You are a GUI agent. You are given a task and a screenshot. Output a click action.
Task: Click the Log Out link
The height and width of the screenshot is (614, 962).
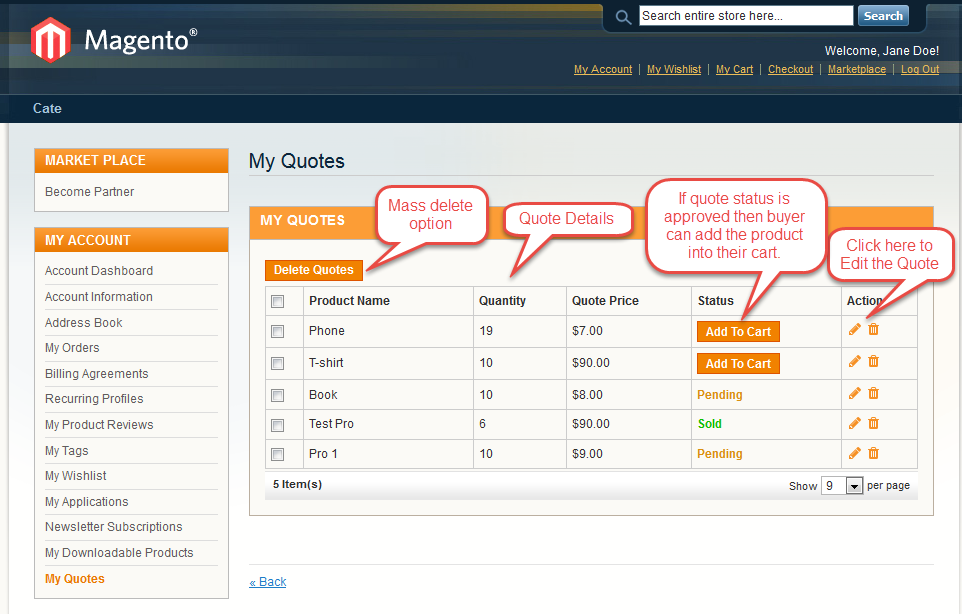[919, 70]
